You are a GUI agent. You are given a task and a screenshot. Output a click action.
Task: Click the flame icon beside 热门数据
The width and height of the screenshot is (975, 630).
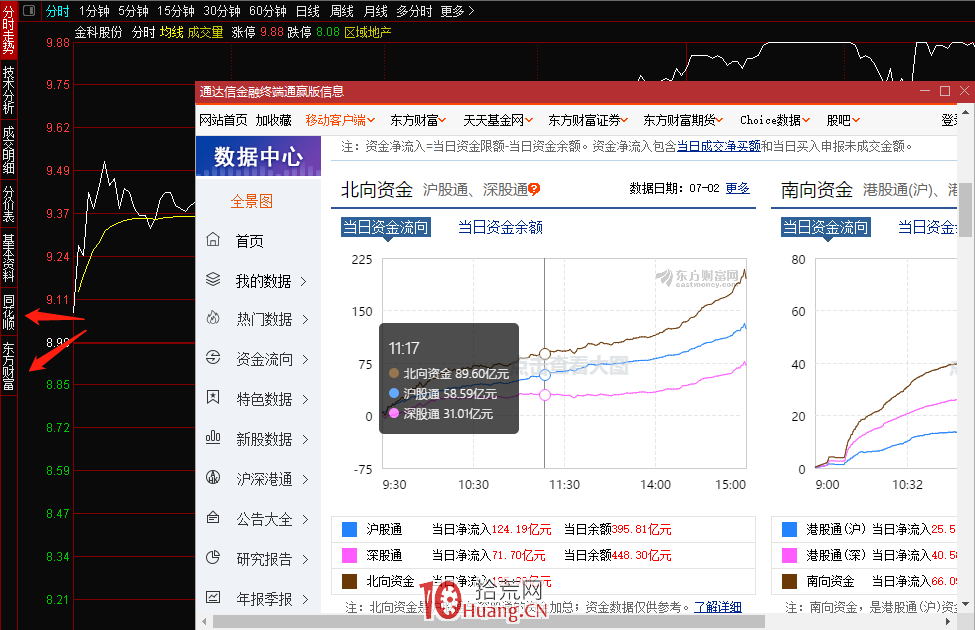[x=213, y=318]
